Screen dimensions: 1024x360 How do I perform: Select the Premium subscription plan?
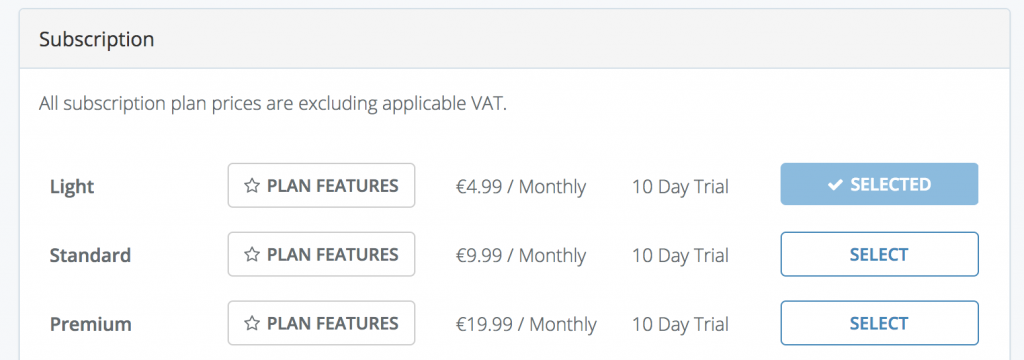click(x=879, y=323)
